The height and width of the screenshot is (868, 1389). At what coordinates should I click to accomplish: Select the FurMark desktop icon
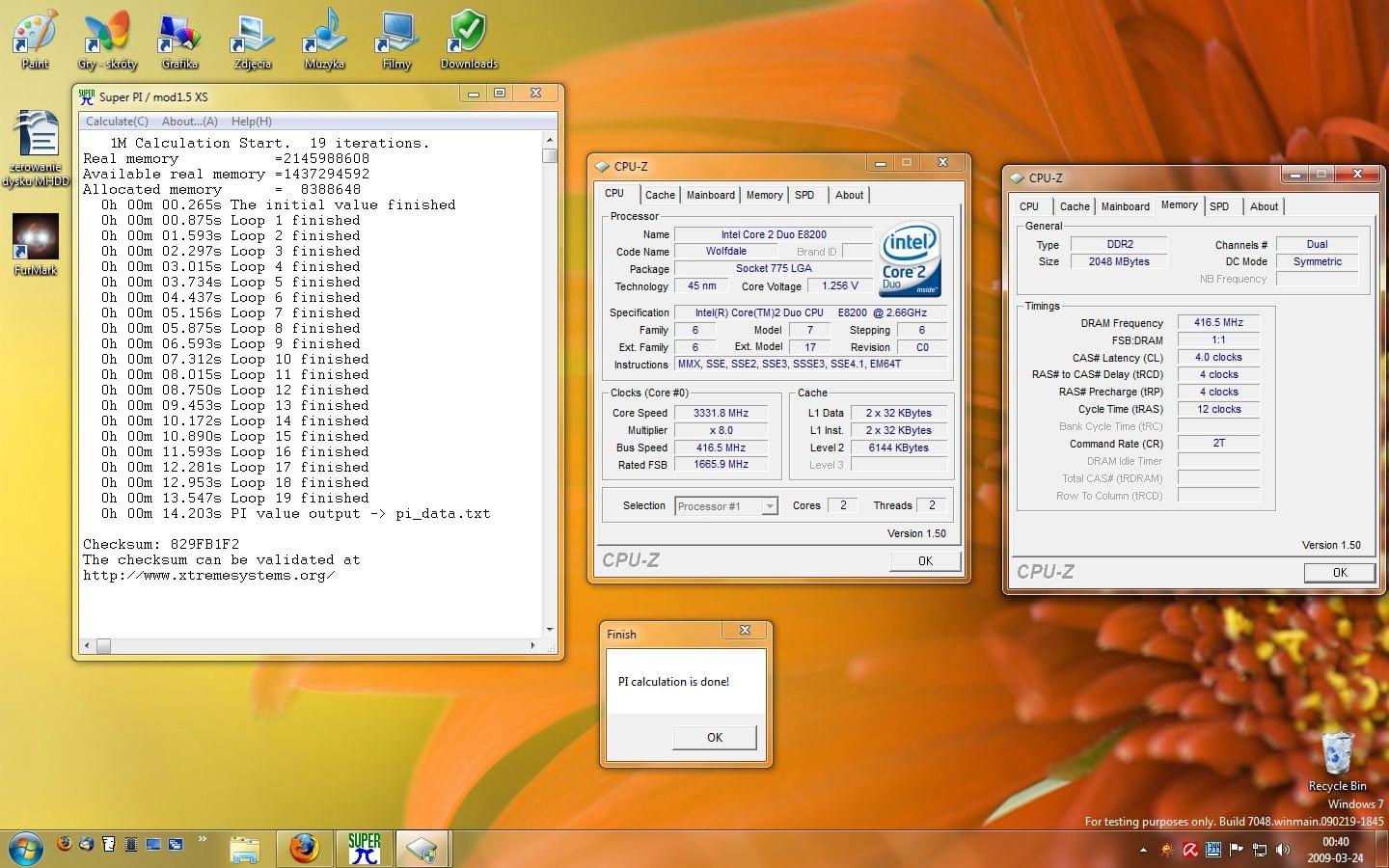tap(36, 245)
